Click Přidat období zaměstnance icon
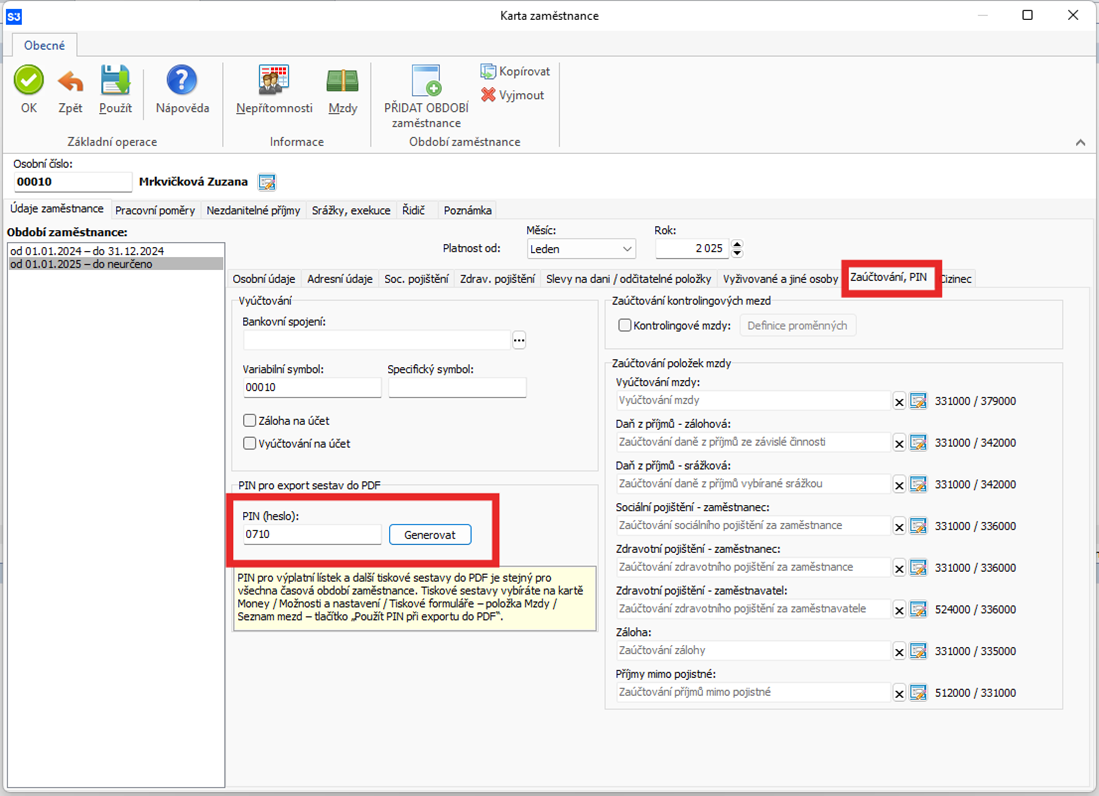Screen dimensions: 1099x796 coord(426,81)
